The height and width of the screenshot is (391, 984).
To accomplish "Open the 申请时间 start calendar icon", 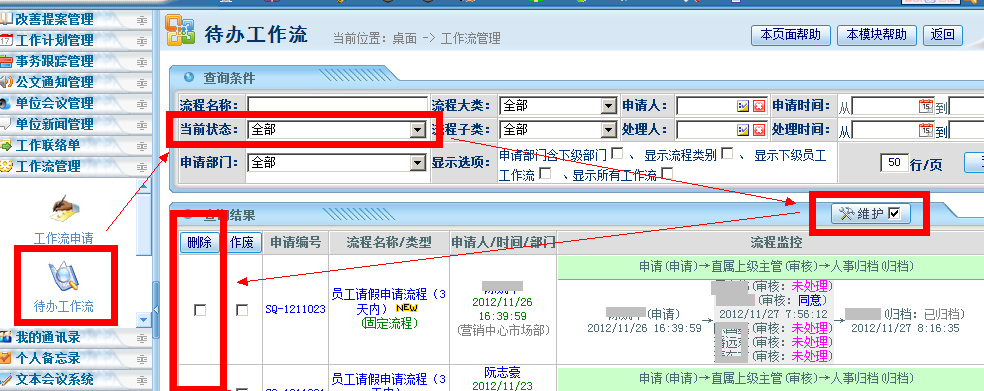I will pyautogui.click(x=926, y=105).
